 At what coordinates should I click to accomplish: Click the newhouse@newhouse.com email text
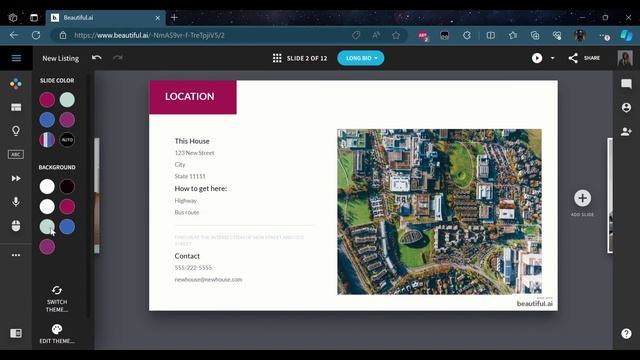coord(208,280)
